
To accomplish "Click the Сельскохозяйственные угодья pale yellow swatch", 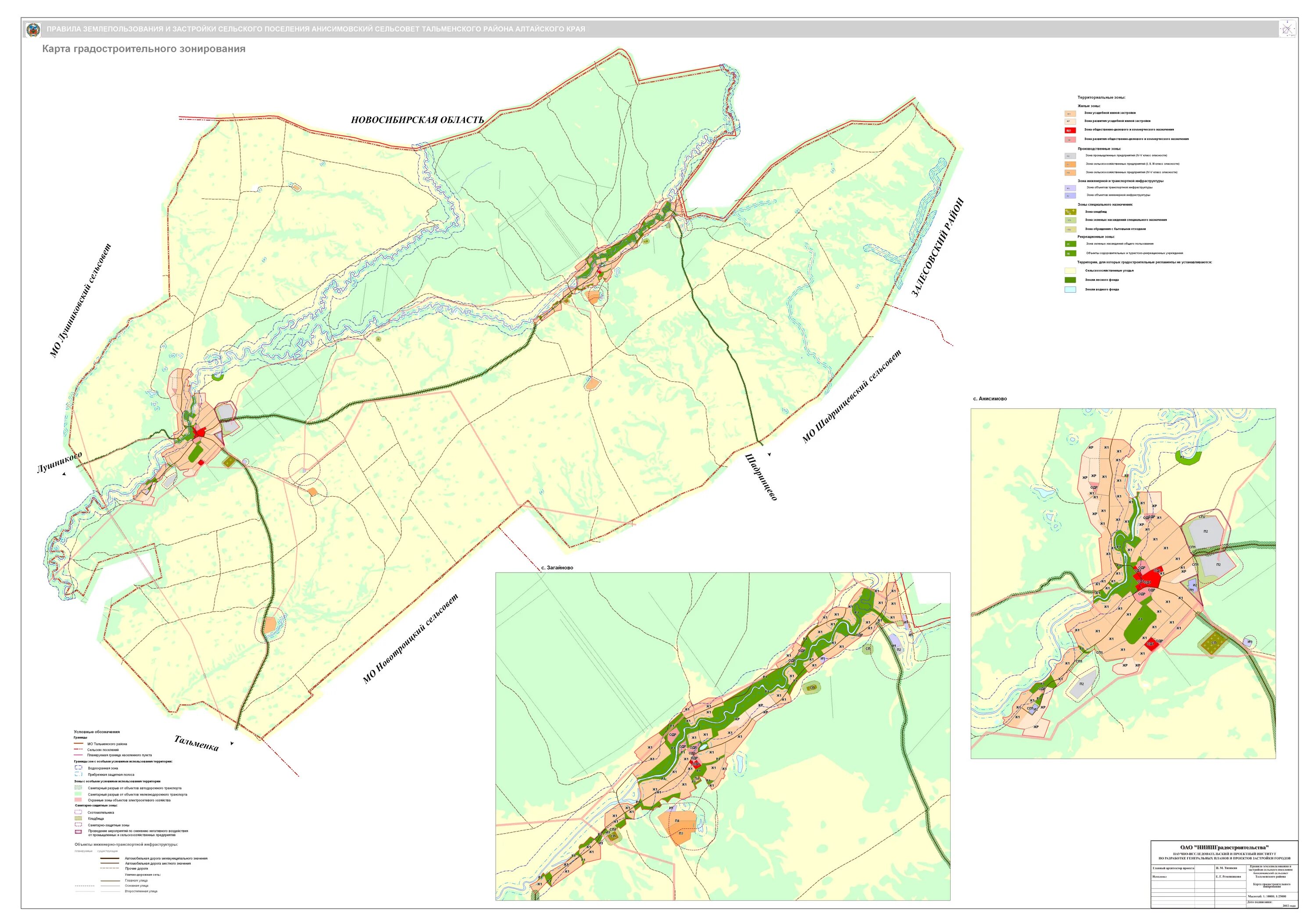I will point(1070,271).
